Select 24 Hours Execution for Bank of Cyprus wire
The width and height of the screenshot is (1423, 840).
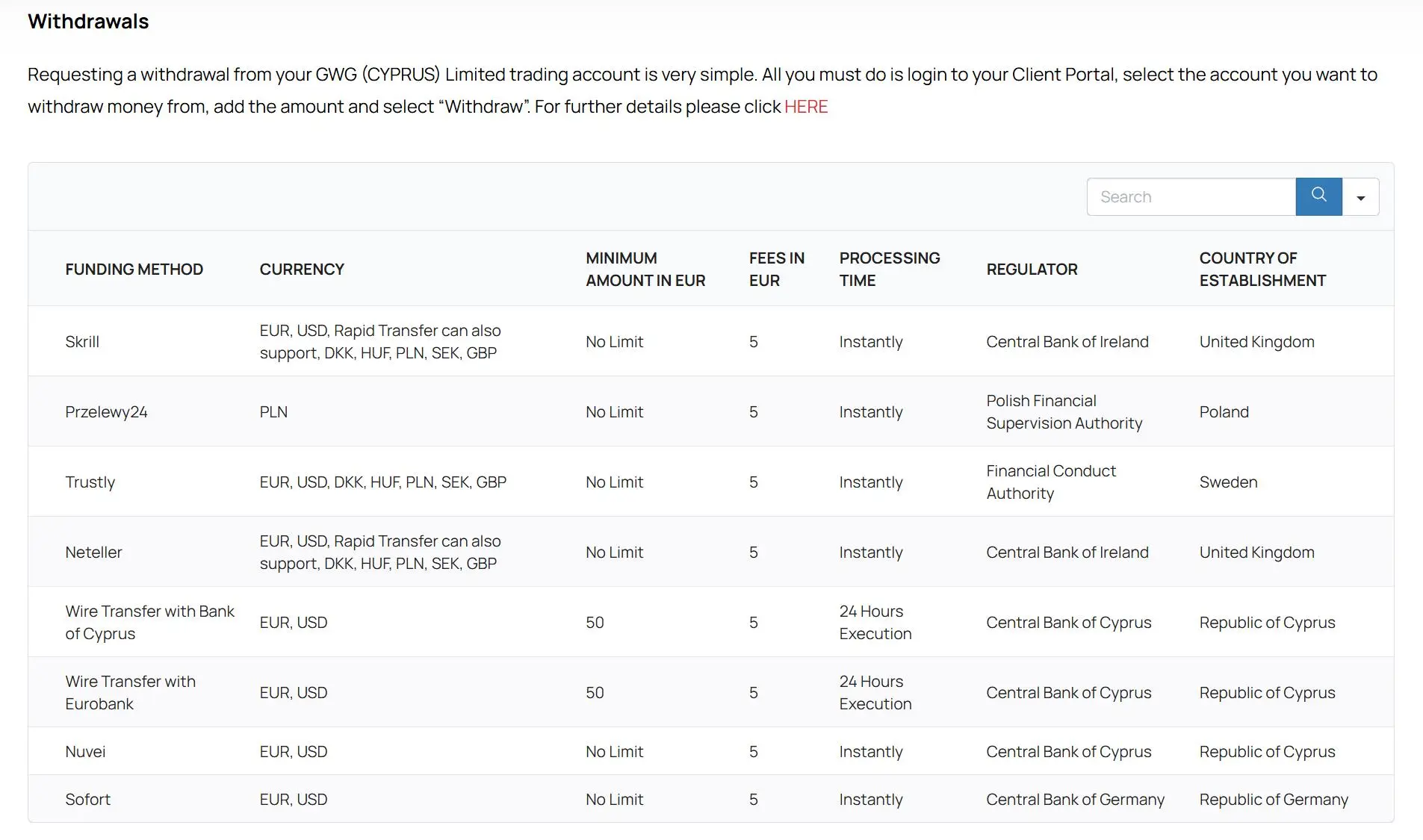point(875,622)
